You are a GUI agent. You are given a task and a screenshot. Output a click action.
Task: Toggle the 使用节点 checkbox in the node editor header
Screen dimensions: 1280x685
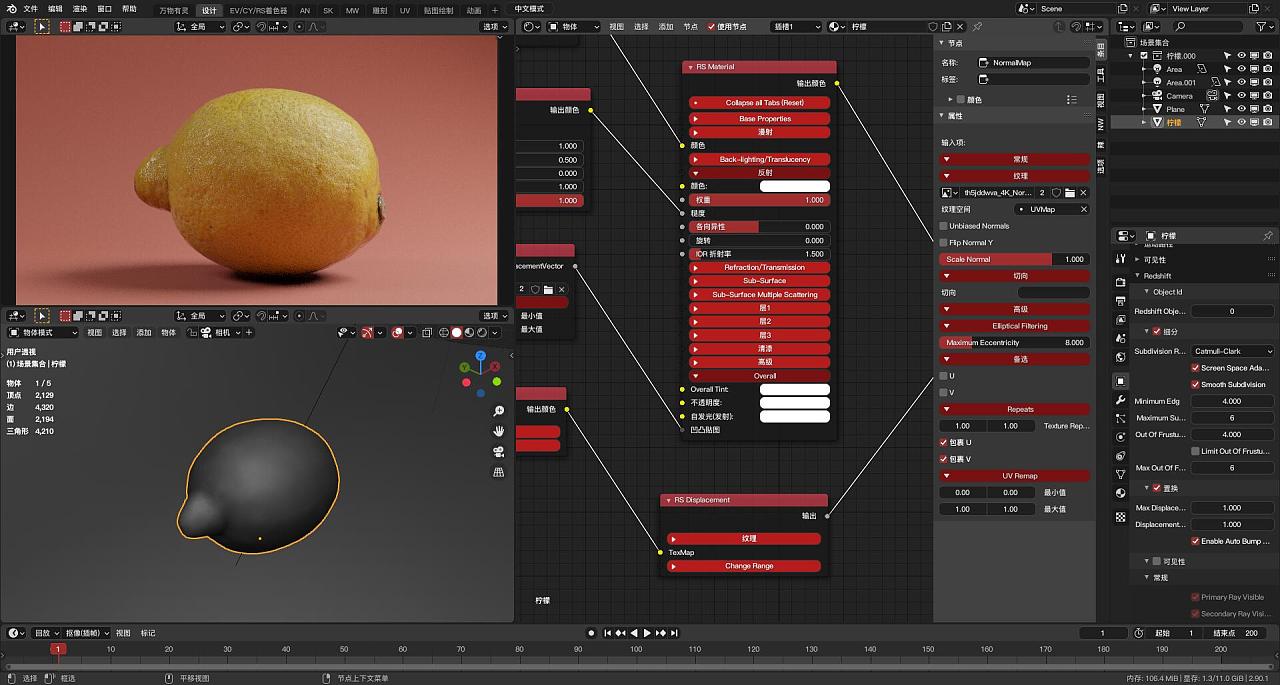pyautogui.click(x=710, y=28)
